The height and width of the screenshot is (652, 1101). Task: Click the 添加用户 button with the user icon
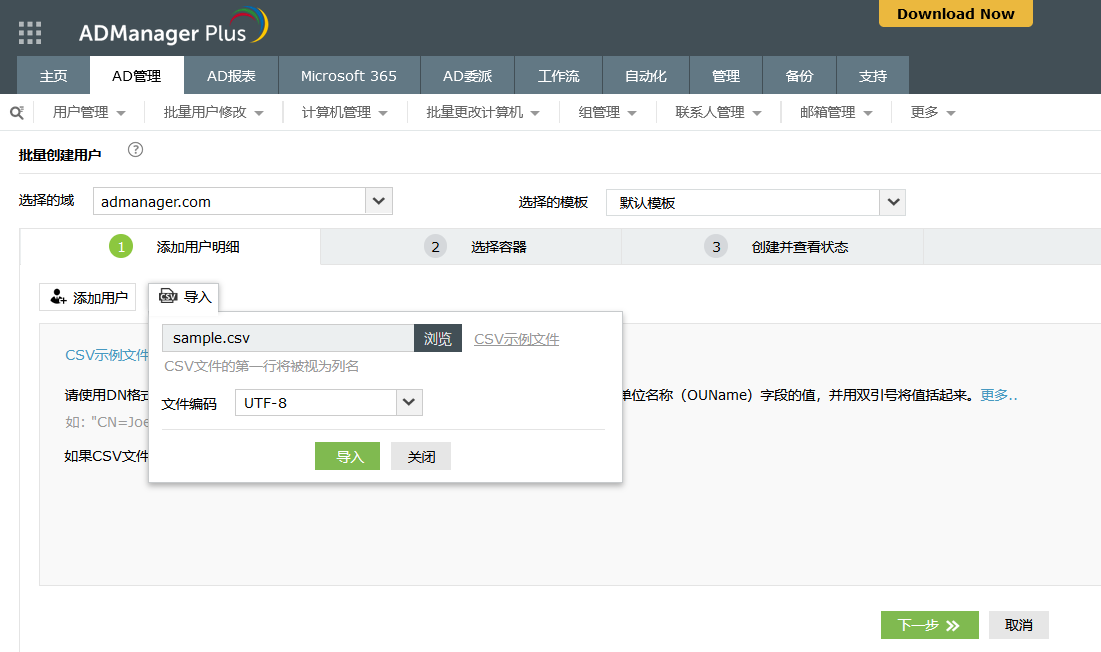89,298
